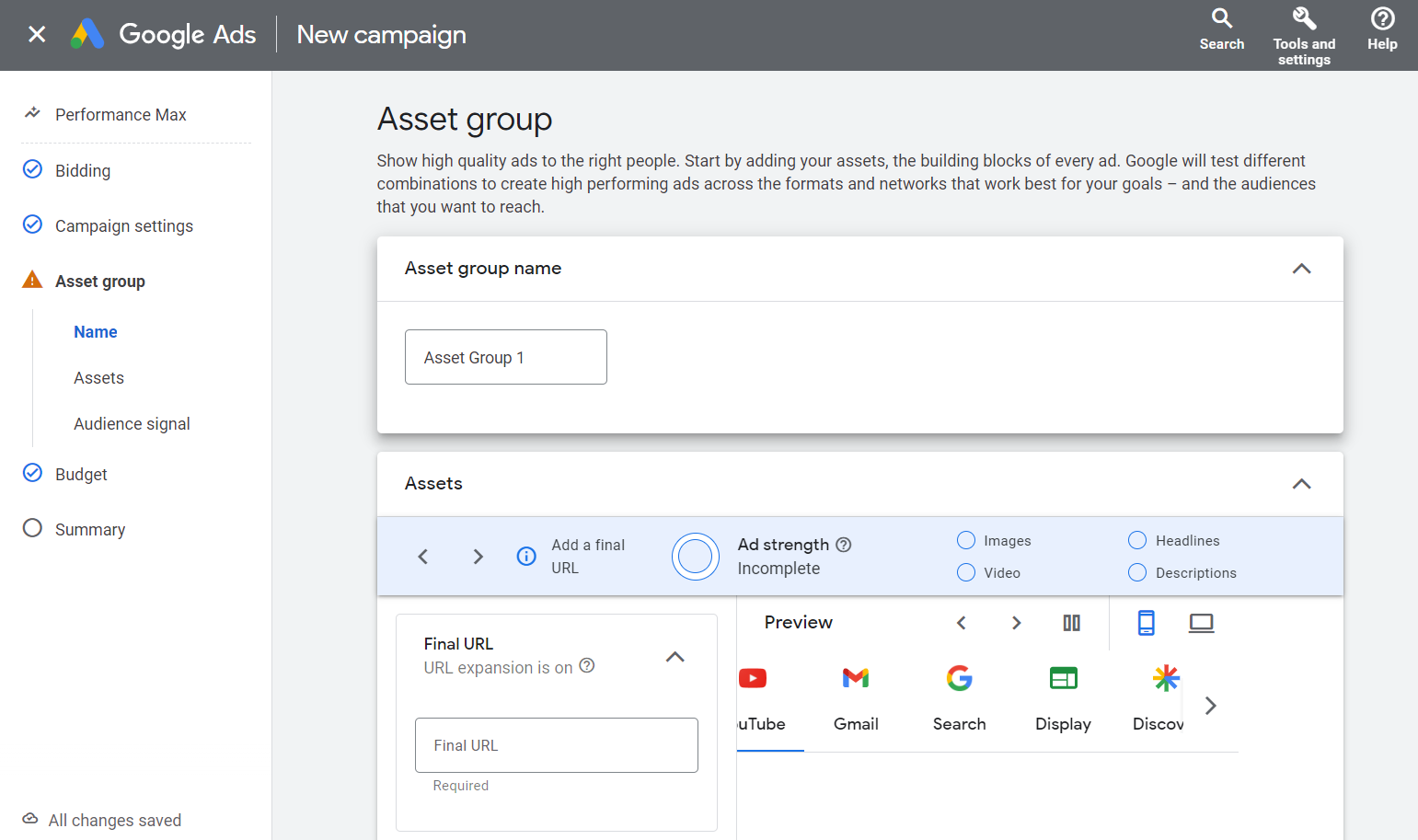Screen dimensions: 1418x840
Task: Open the Gmail preview tab
Action: coord(856,701)
